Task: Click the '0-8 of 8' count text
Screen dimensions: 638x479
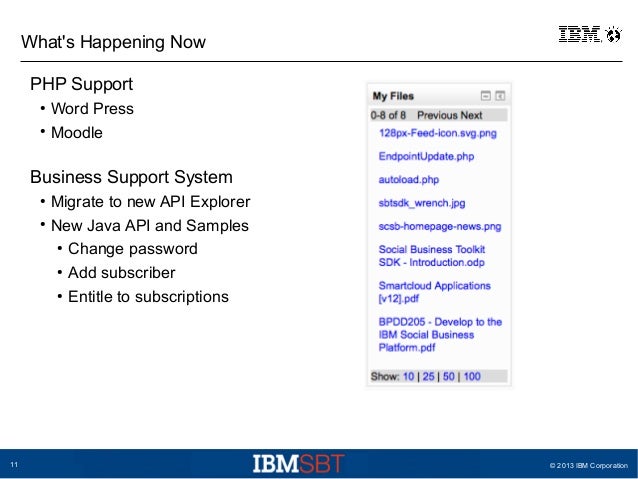Action: coord(388,115)
